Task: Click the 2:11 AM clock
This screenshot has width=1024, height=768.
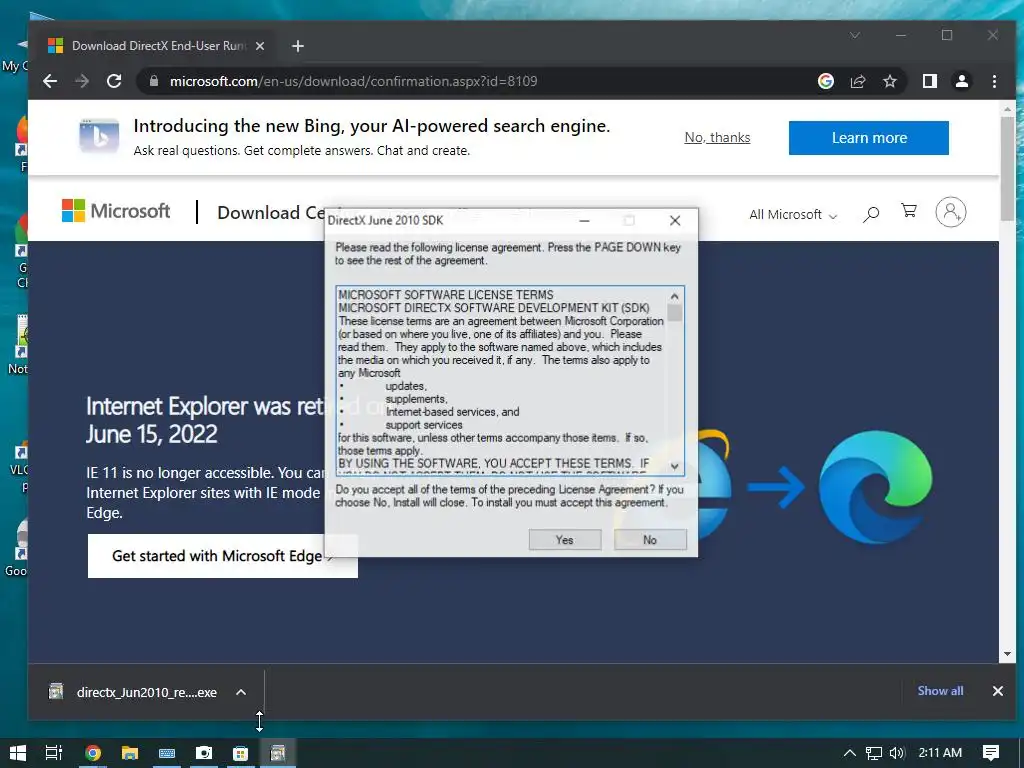Action: click(940, 753)
